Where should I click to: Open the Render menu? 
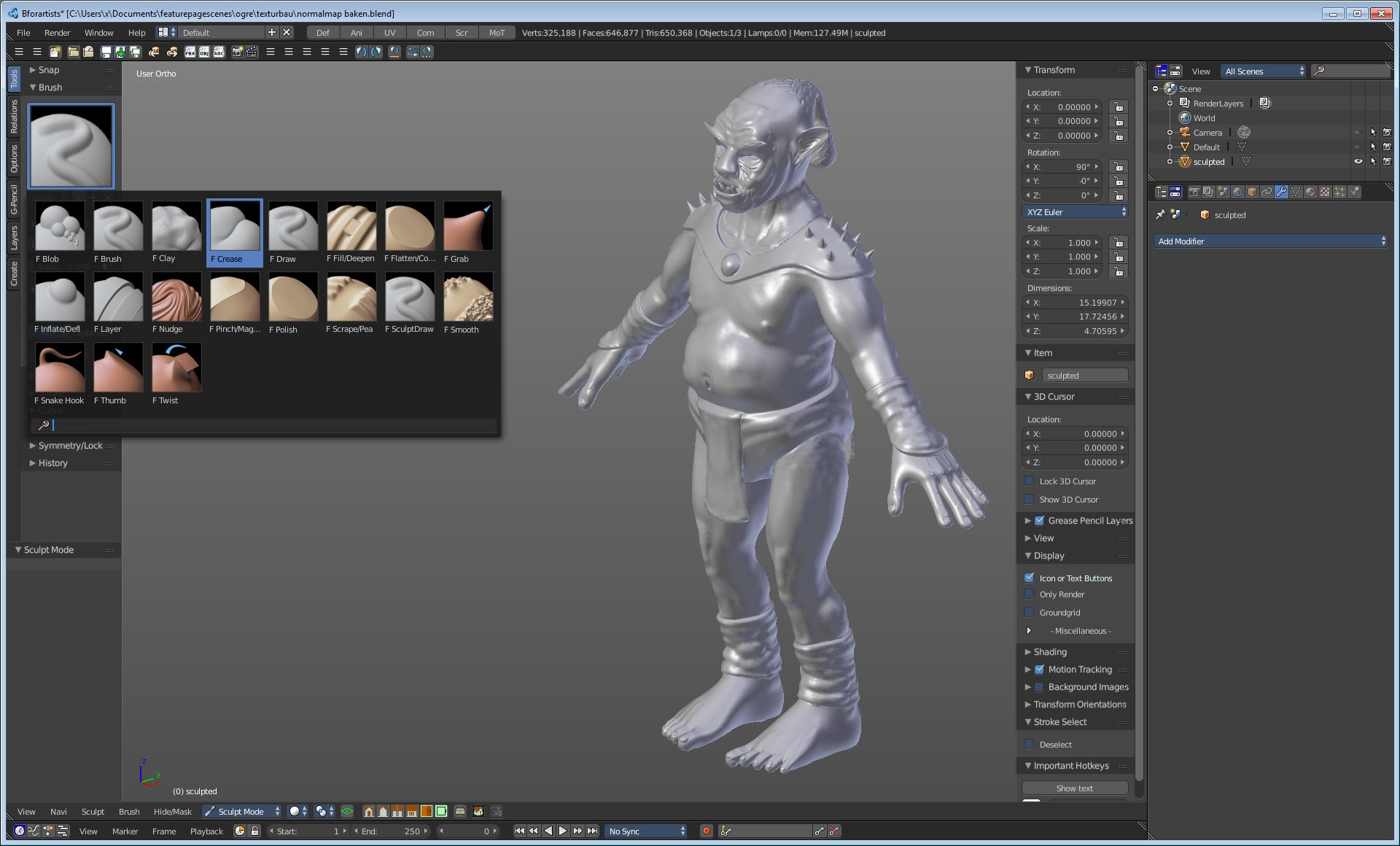[57, 33]
